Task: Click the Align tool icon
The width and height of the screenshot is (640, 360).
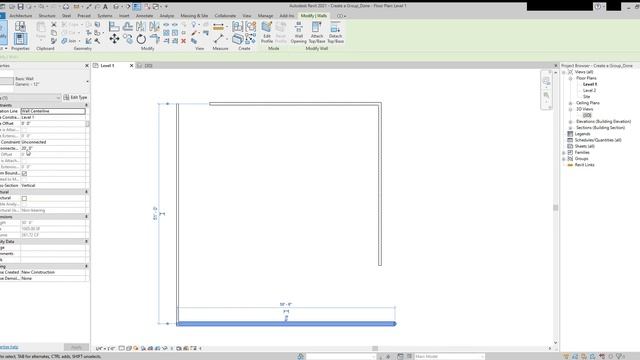Action: tap(114, 27)
